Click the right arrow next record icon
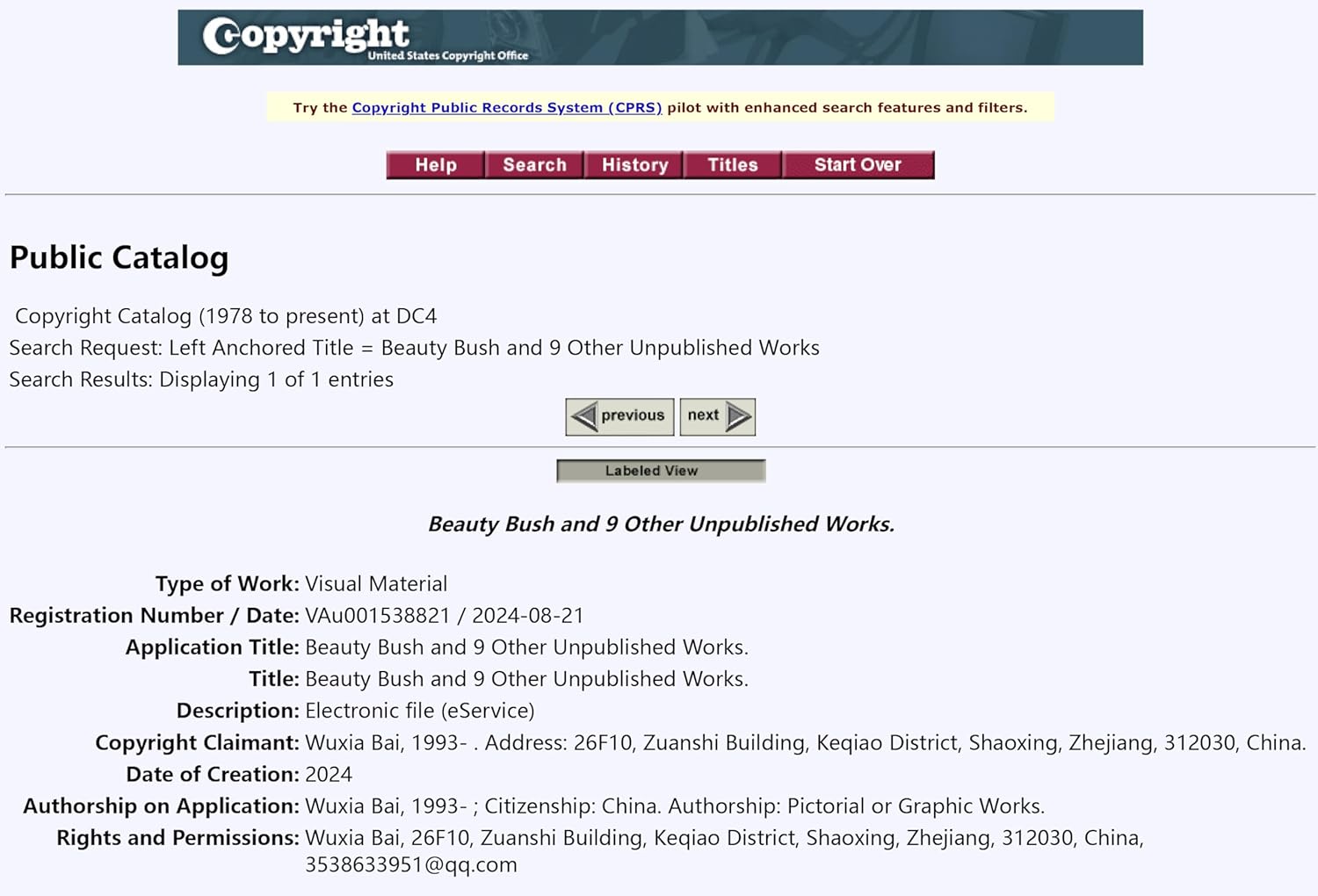This screenshot has width=1318, height=896. 739,416
